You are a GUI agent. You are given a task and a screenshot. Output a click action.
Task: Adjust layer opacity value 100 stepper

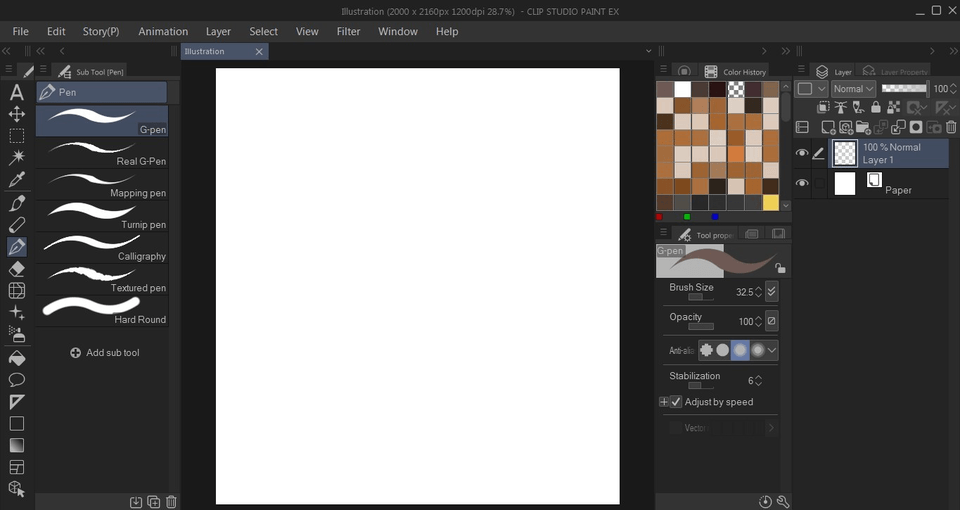coord(953,89)
